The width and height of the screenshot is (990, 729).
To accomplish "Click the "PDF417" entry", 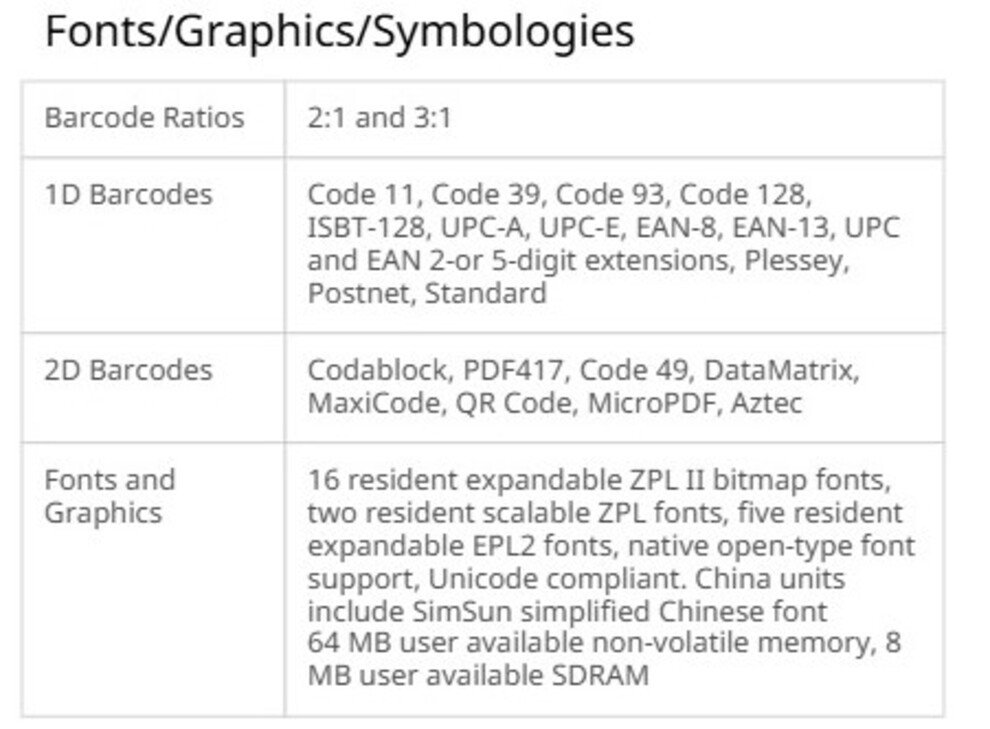I will [x=513, y=370].
